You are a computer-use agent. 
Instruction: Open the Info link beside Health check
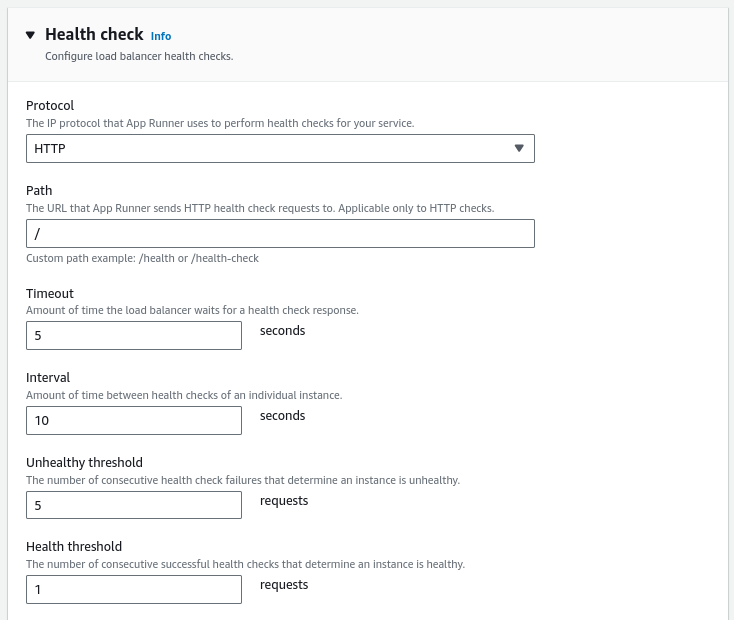161,36
